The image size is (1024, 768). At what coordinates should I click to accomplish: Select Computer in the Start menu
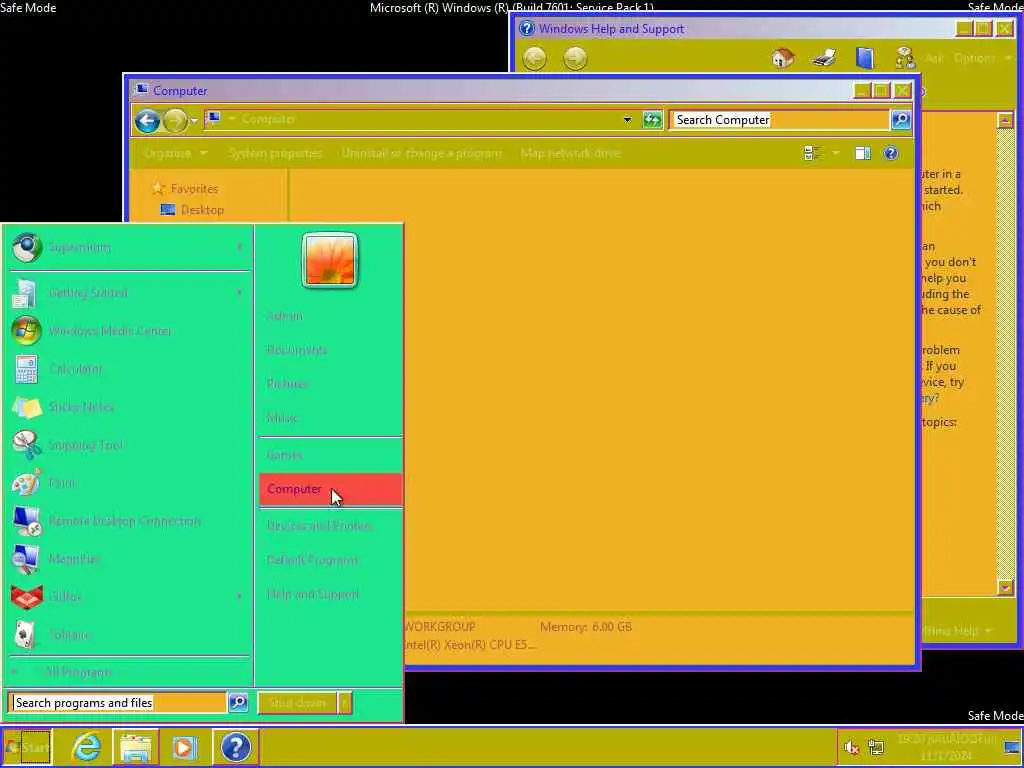pos(330,489)
